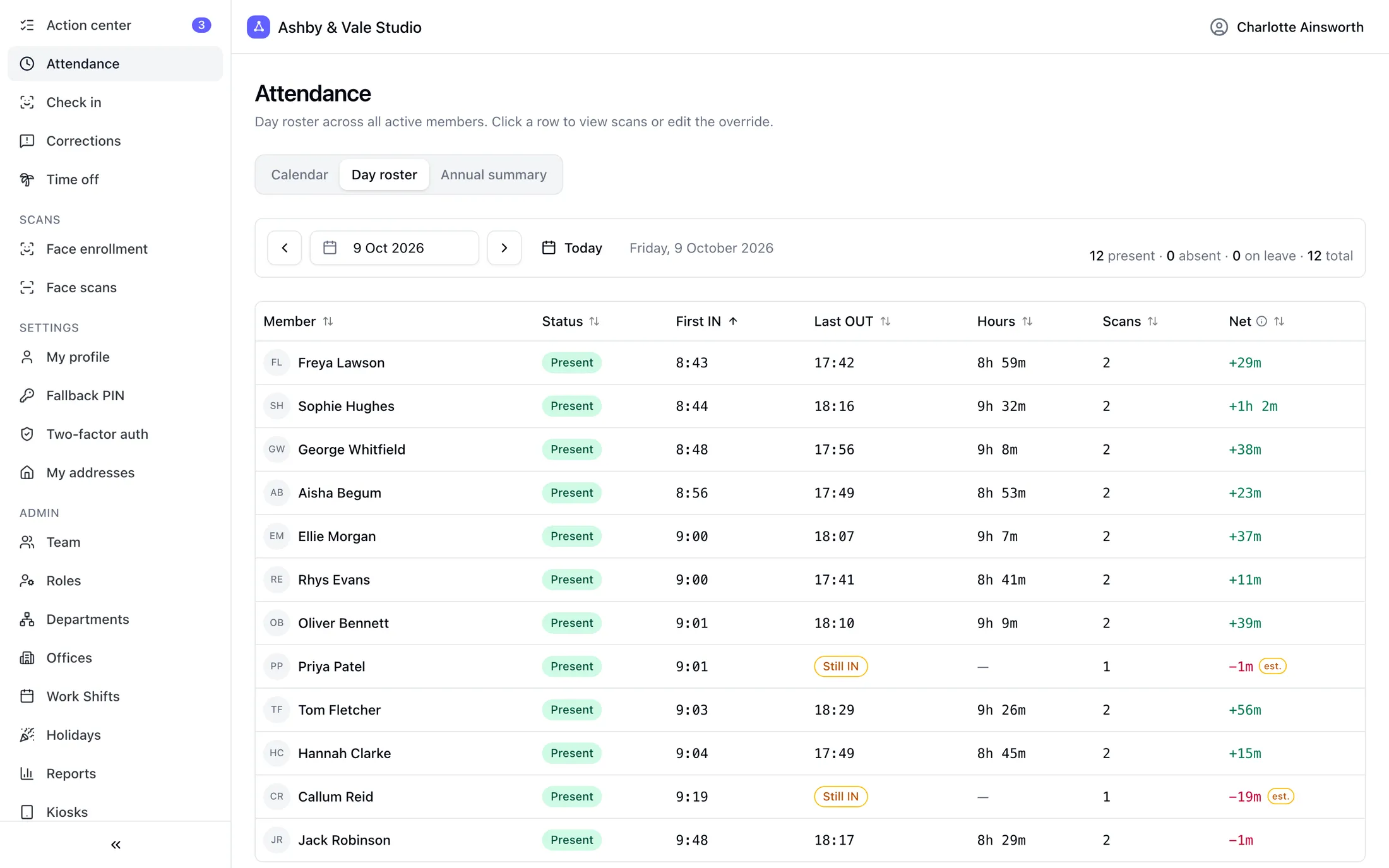This screenshot has width=1389, height=868.
Task: Open Reports admin page
Action: [115, 773]
